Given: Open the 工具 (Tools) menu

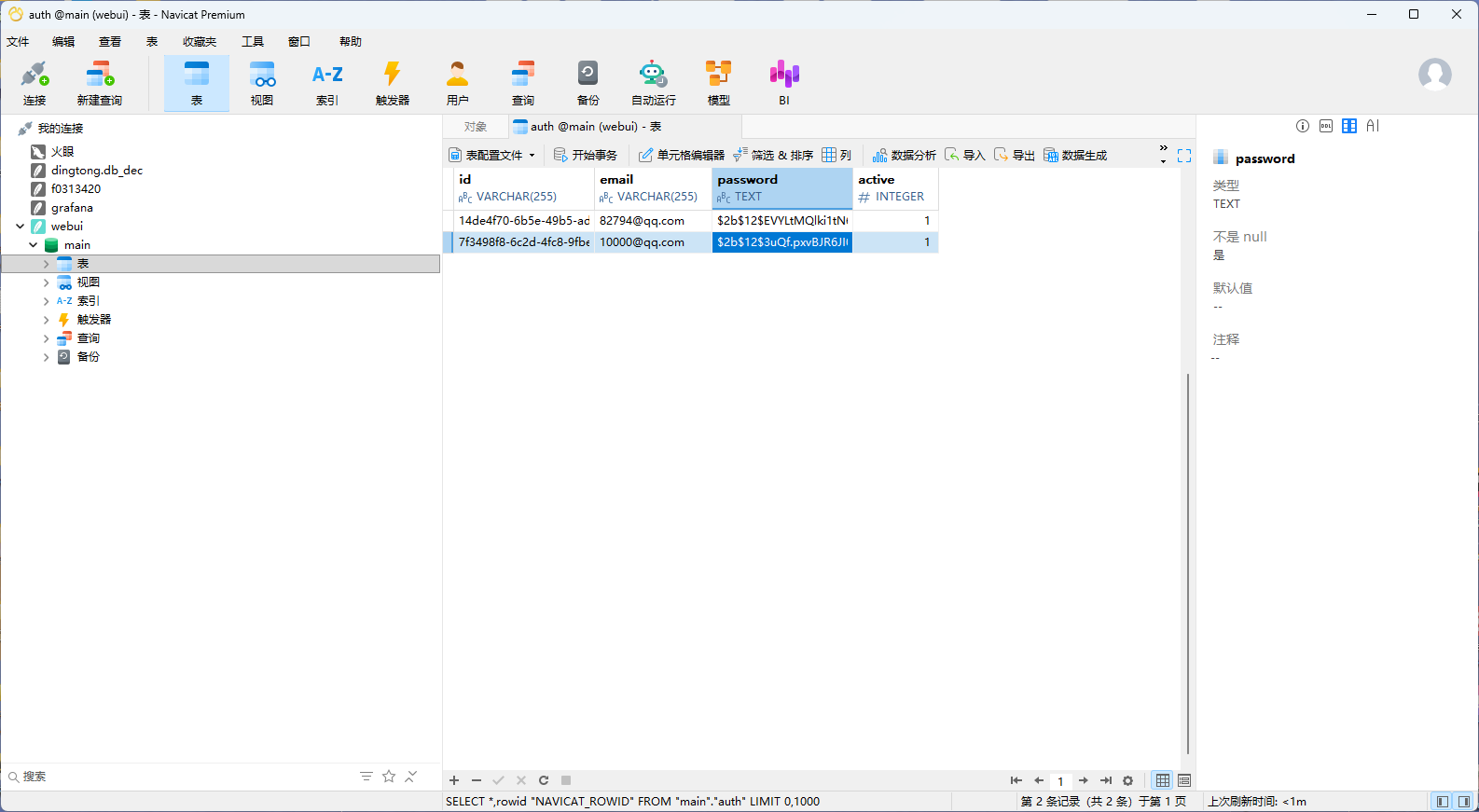Looking at the screenshot, I should [252, 42].
